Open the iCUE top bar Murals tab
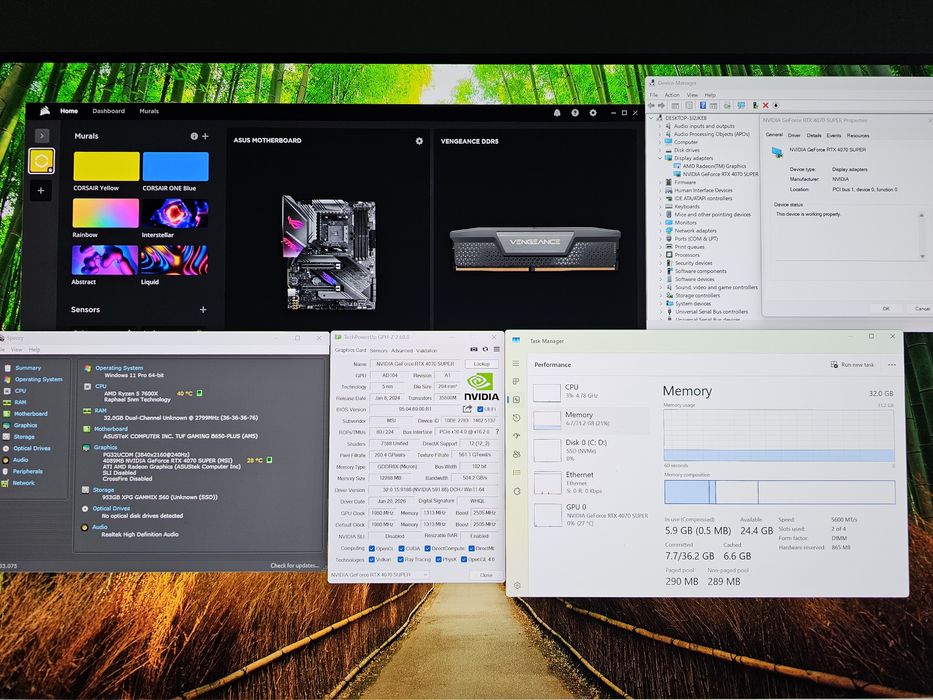The width and height of the screenshot is (933, 700). [149, 111]
